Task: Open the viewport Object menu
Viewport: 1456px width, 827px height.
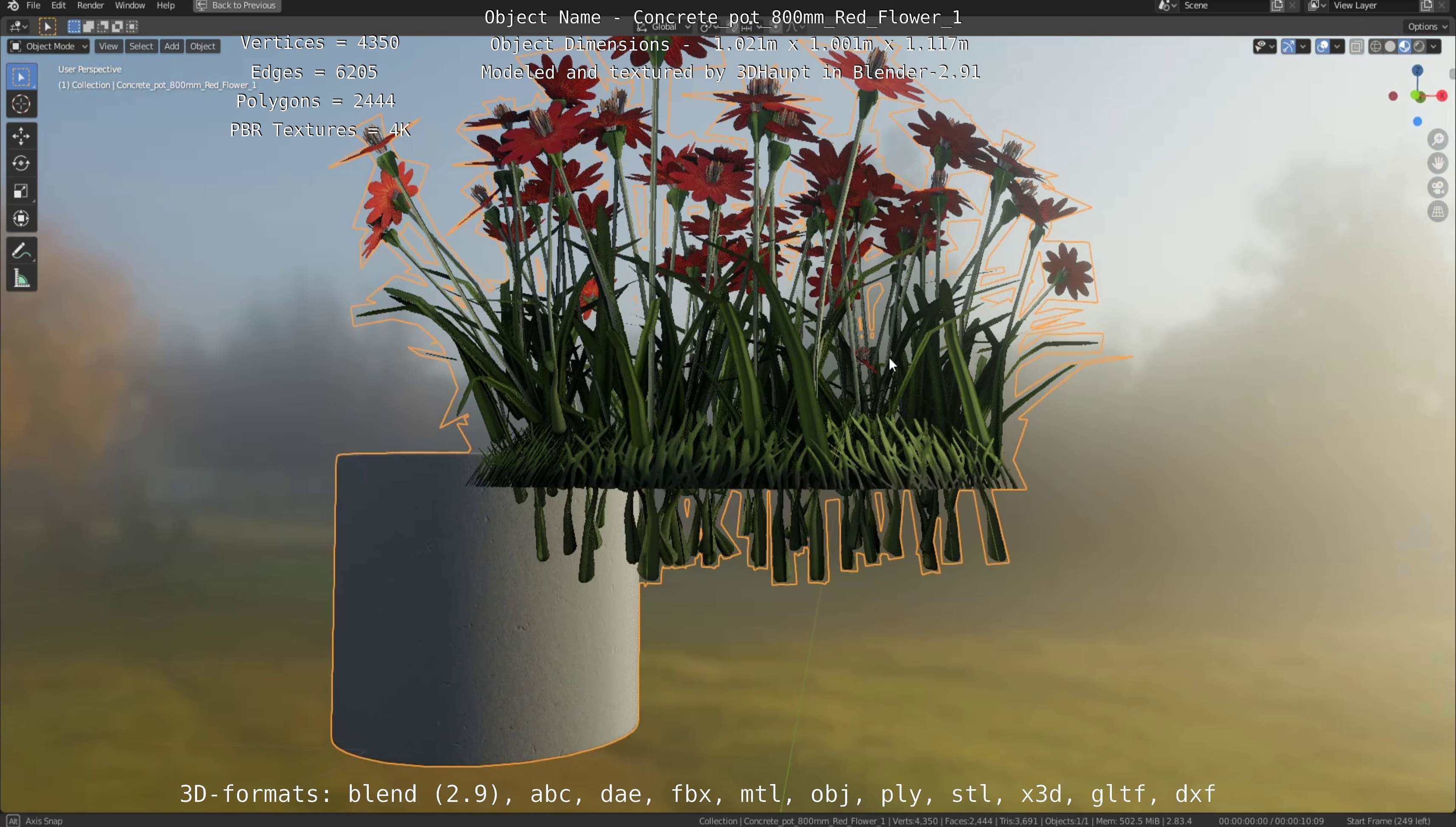Action: (x=203, y=47)
